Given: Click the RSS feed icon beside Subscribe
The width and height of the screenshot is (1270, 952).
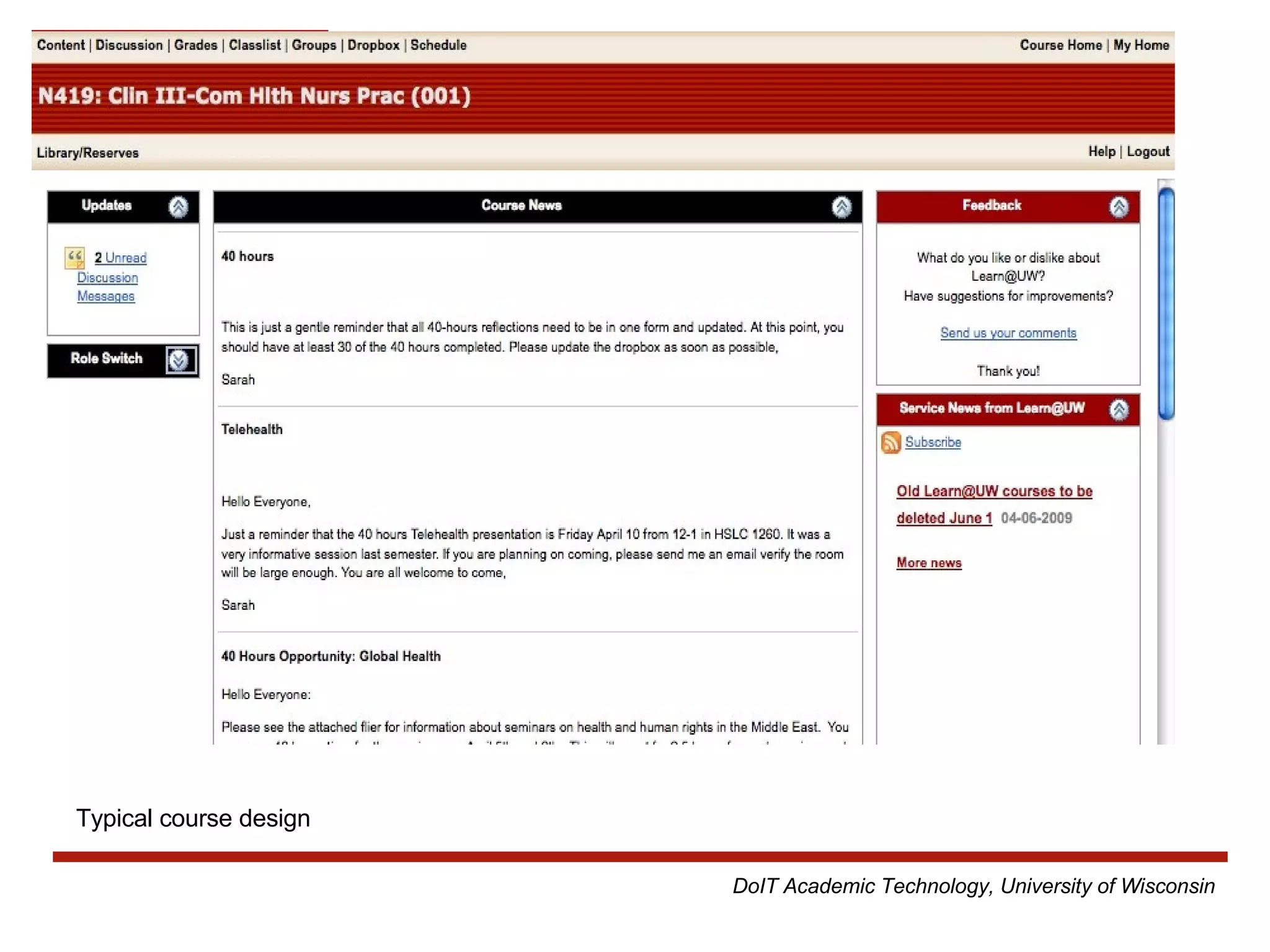Looking at the screenshot, I should point(890,443).
